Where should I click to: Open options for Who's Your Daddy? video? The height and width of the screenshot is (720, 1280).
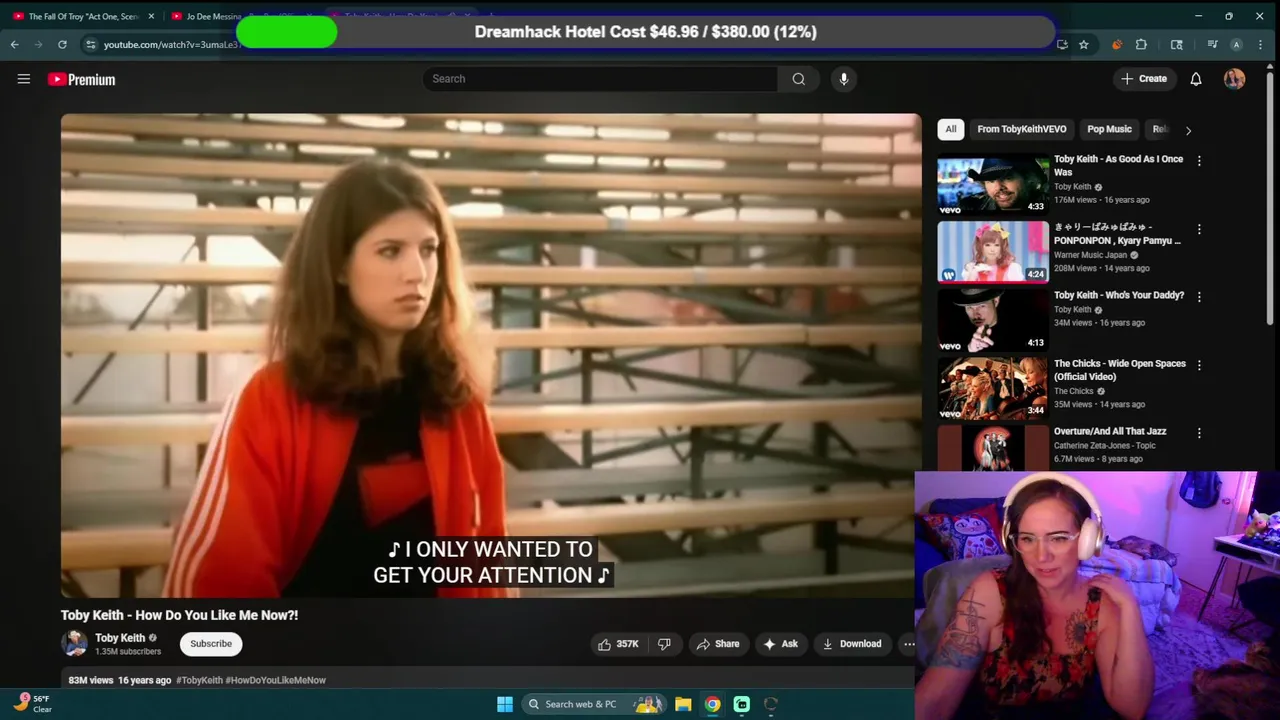[x=1199, y=297]
